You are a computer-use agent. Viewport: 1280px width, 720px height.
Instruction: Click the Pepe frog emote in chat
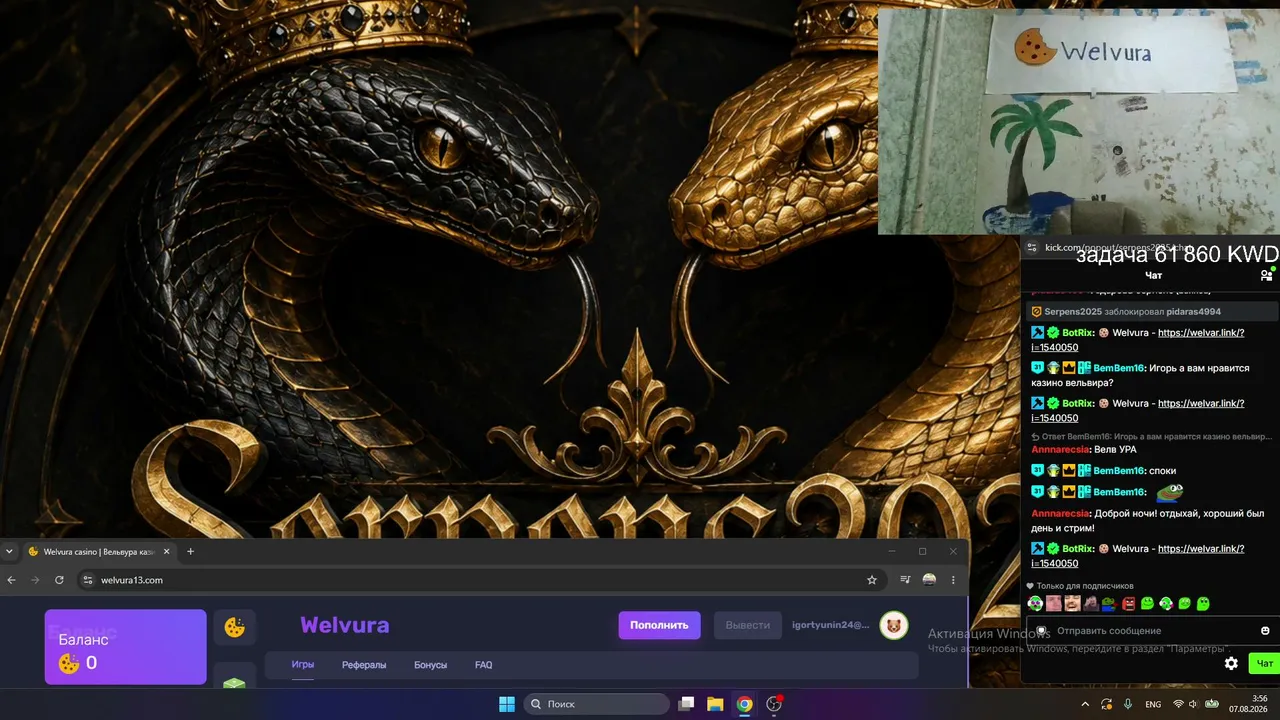[1170, 492]
